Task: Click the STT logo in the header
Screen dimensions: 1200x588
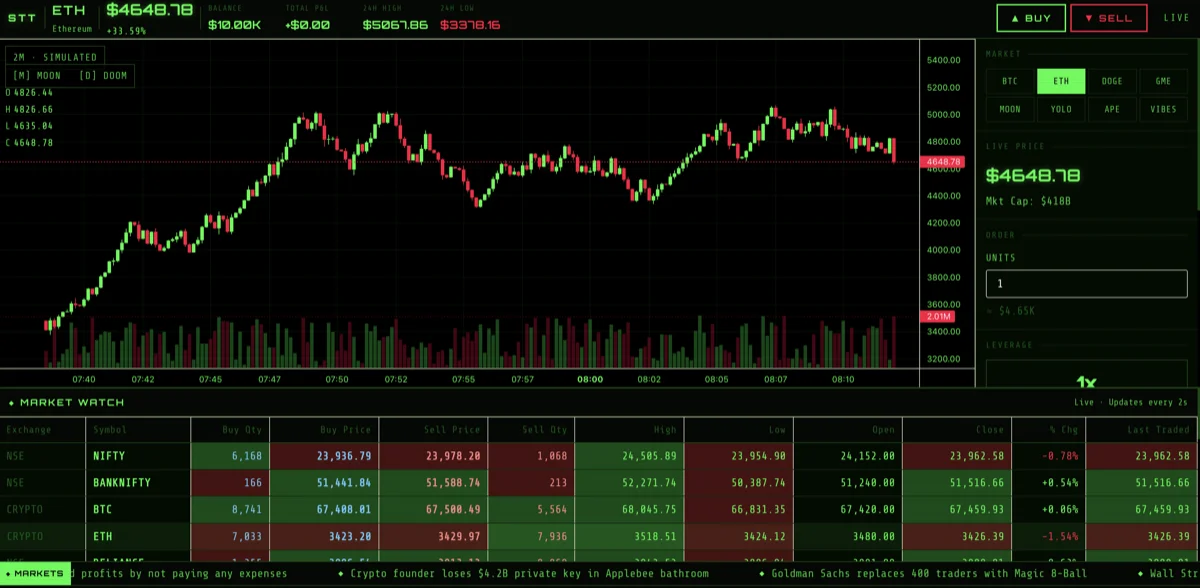Action: (x=21, y=18)
